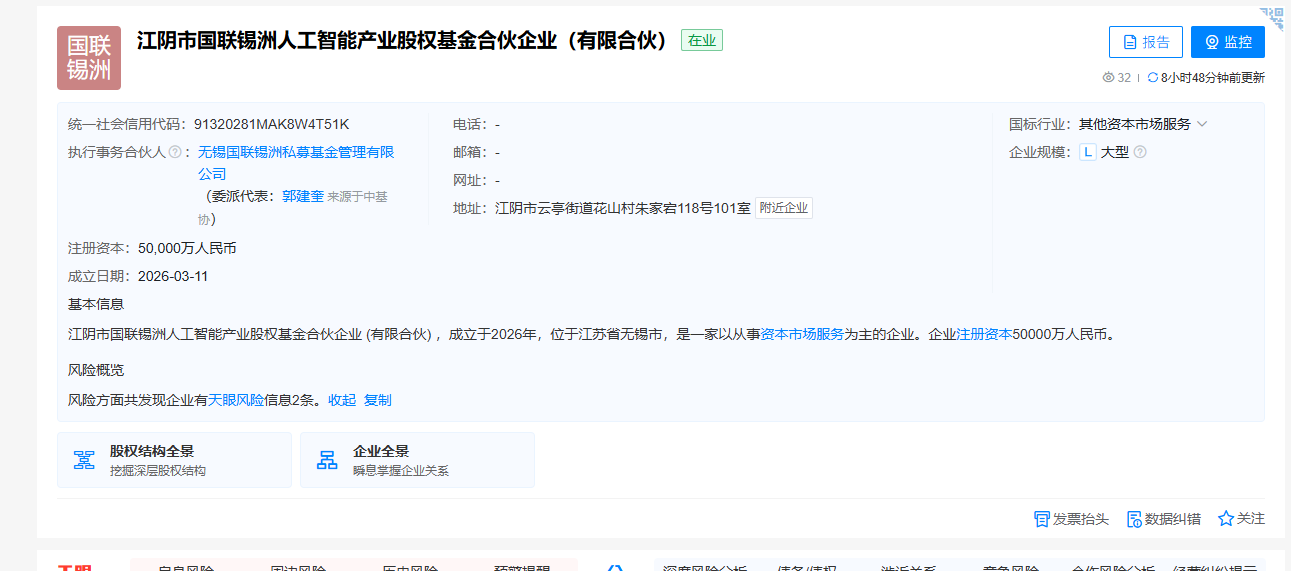Click the refresh icon beside update time
Screen dimensions: 1291x571
tap(1153, 78)
